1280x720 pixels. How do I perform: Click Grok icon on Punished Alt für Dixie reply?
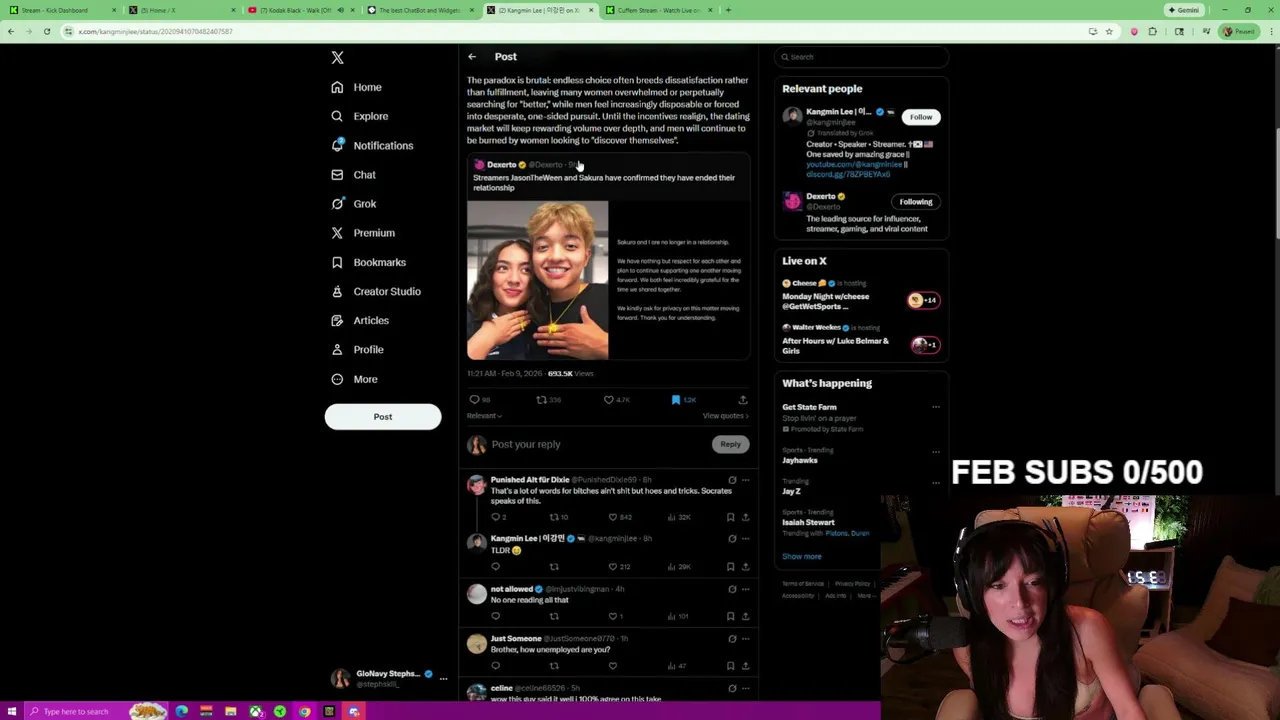(x=732, y=480)
